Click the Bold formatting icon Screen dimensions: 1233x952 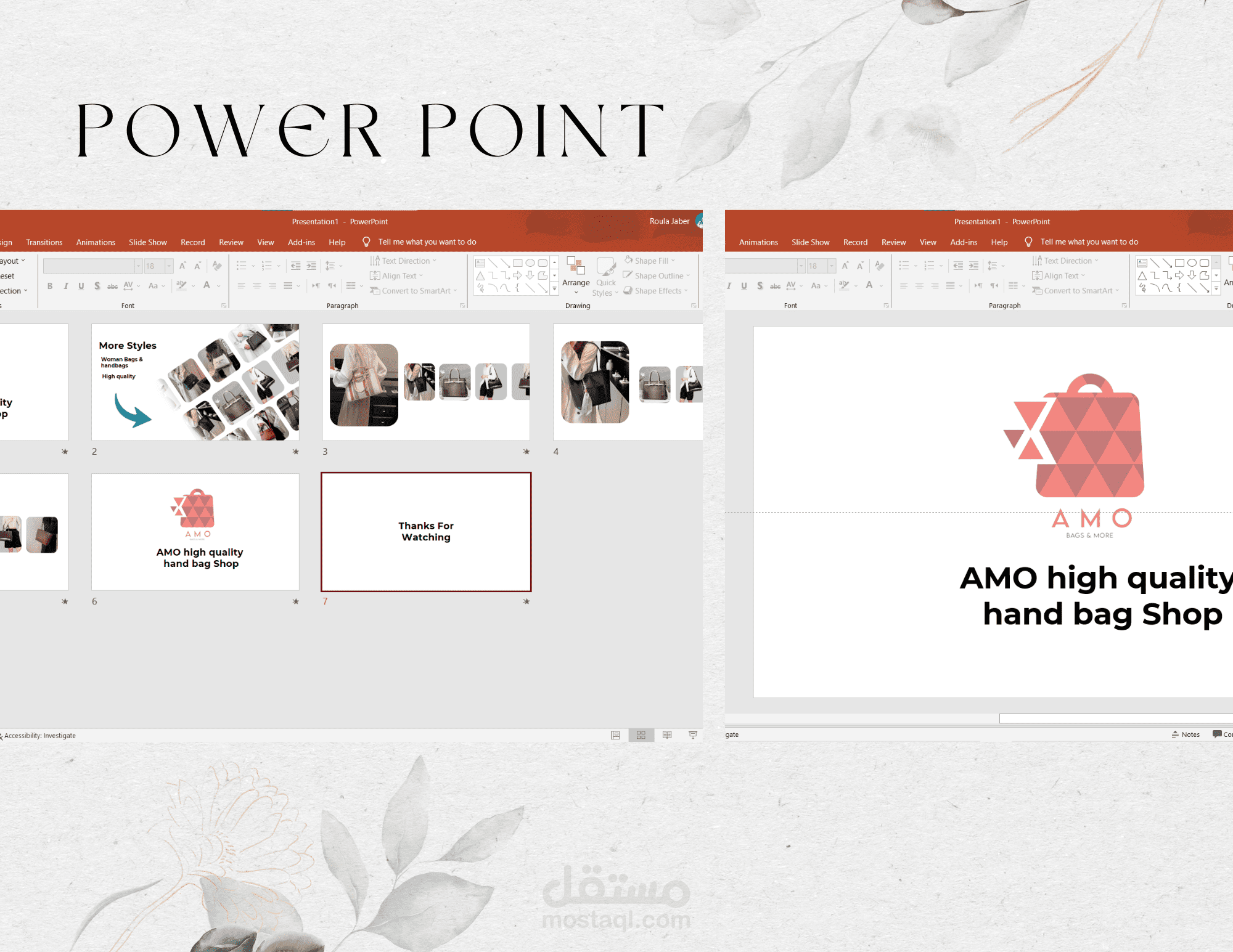pyautogui.click(x=49, y=288)
